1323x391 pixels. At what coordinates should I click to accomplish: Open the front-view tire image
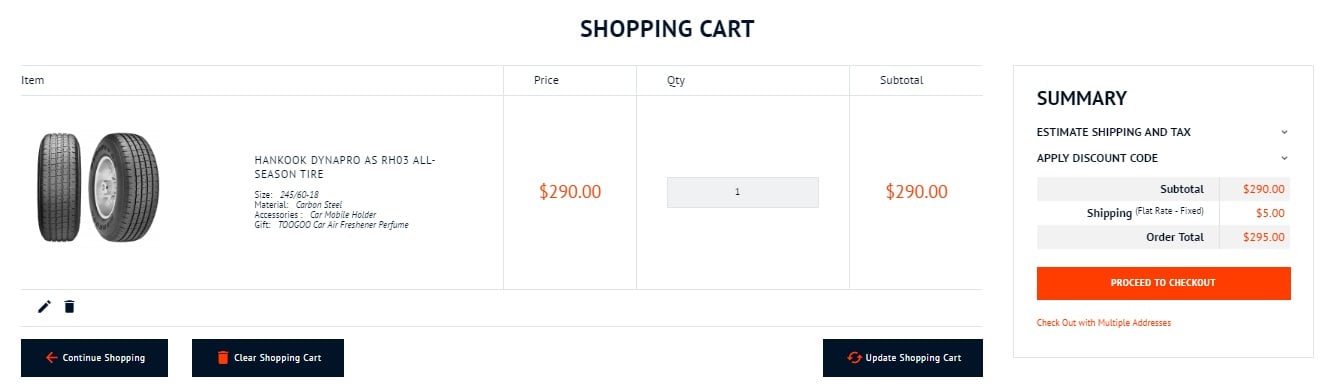point(59,187)
